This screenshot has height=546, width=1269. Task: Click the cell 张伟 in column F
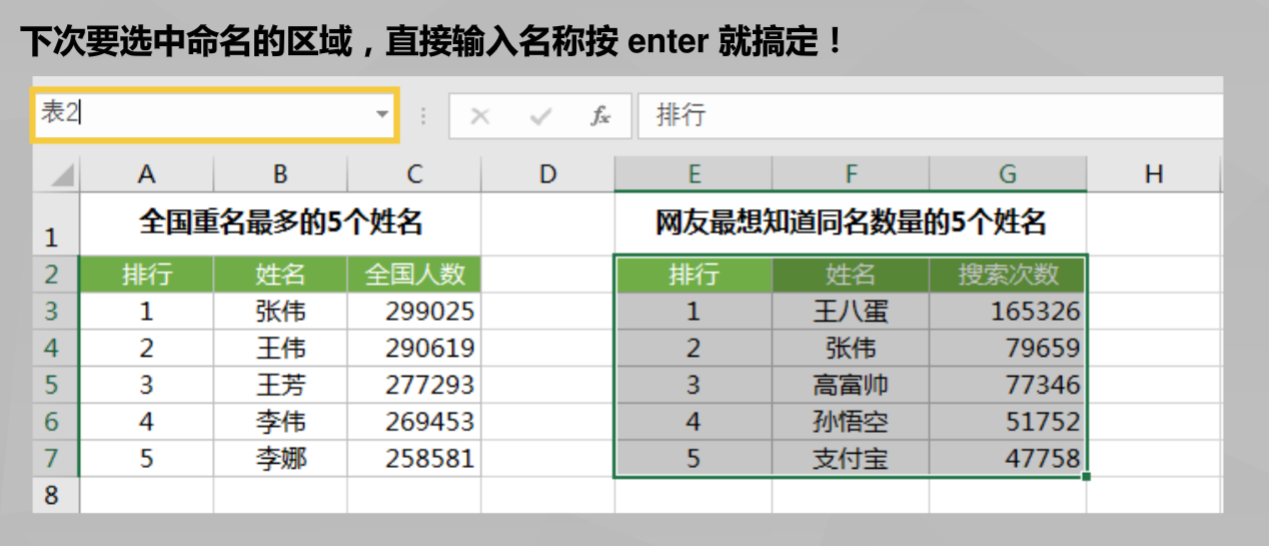(x=850, y=348)
